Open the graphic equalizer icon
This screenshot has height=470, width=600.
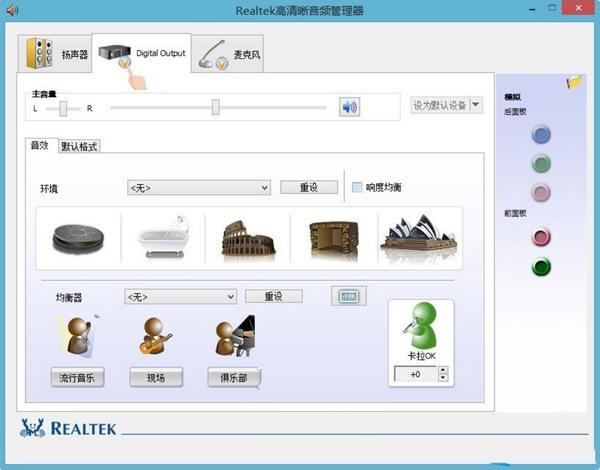click(x=349, y=296)
